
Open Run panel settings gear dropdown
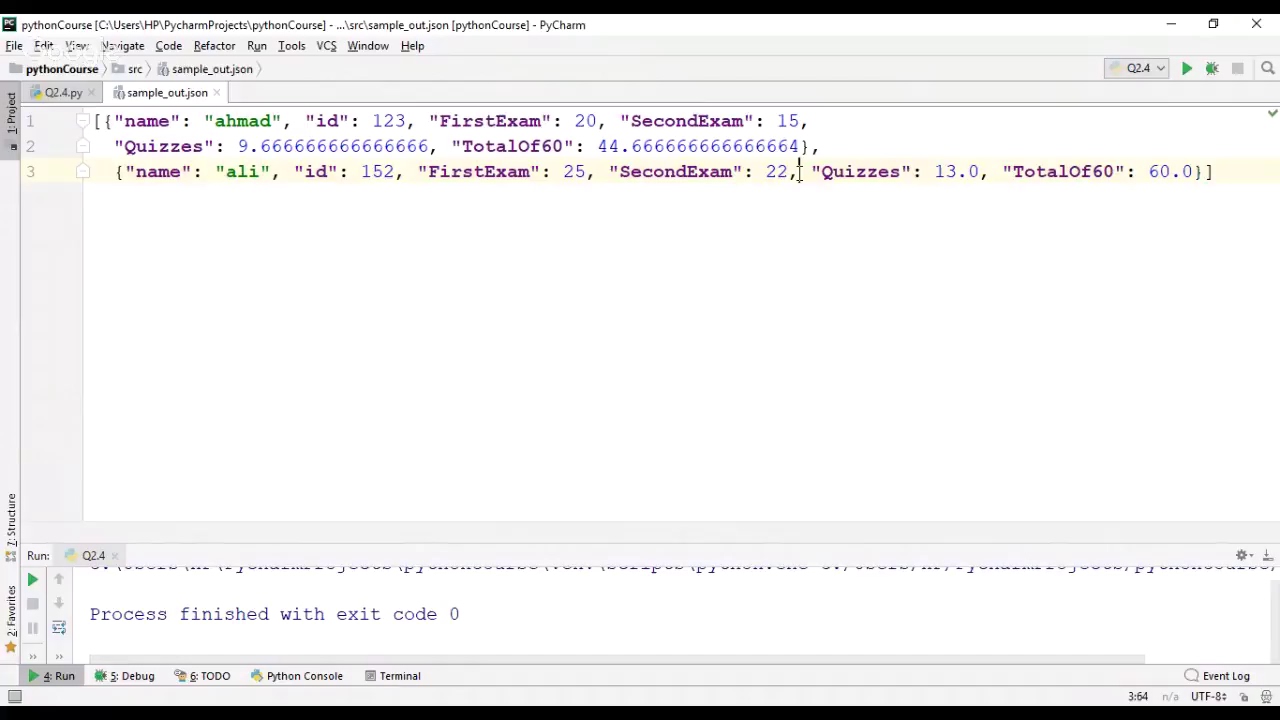1243,555
